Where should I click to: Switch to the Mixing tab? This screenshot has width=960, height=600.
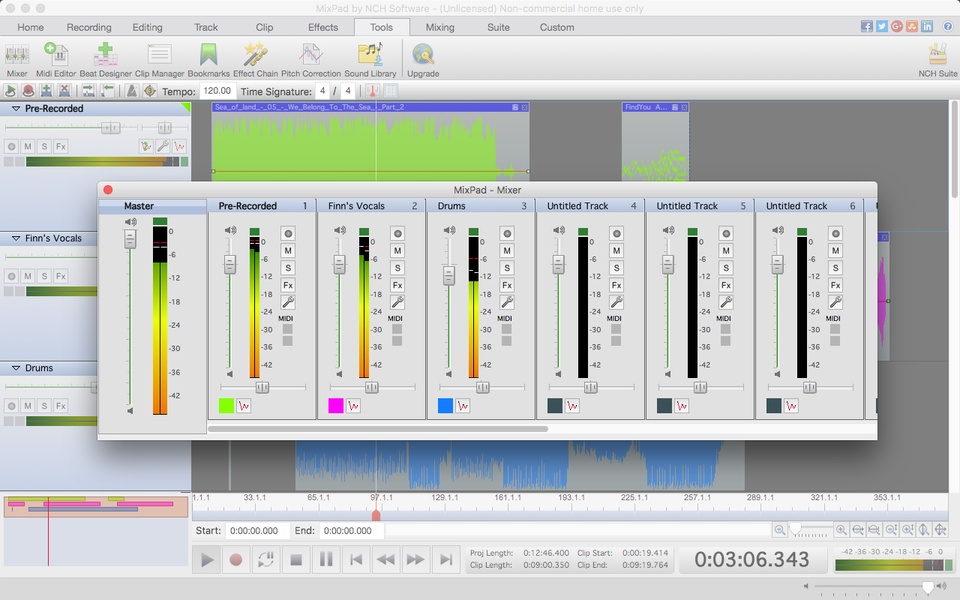(440, 27)
